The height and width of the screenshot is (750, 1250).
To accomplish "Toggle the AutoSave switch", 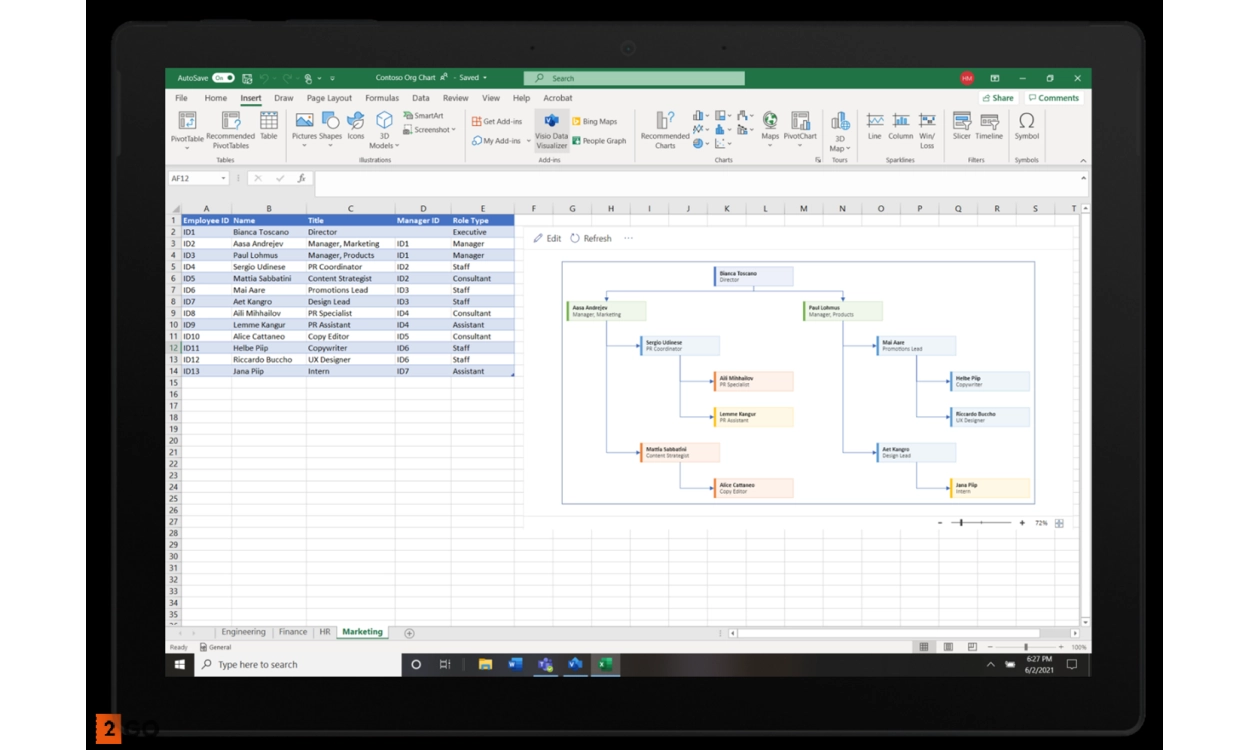I will pos(223,78).
